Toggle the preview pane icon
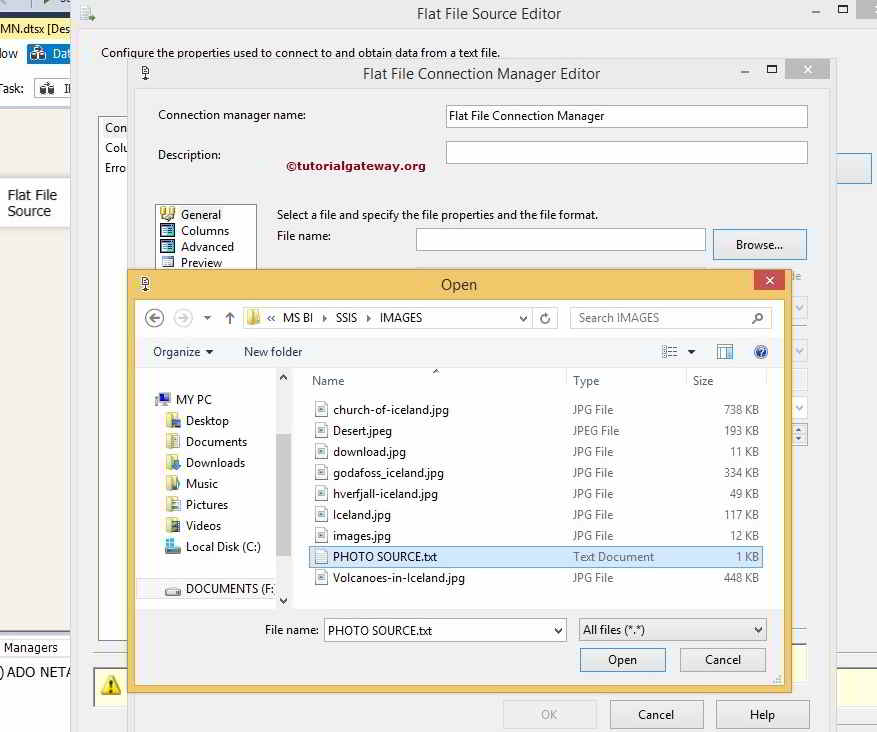 (x=725, y=352)
